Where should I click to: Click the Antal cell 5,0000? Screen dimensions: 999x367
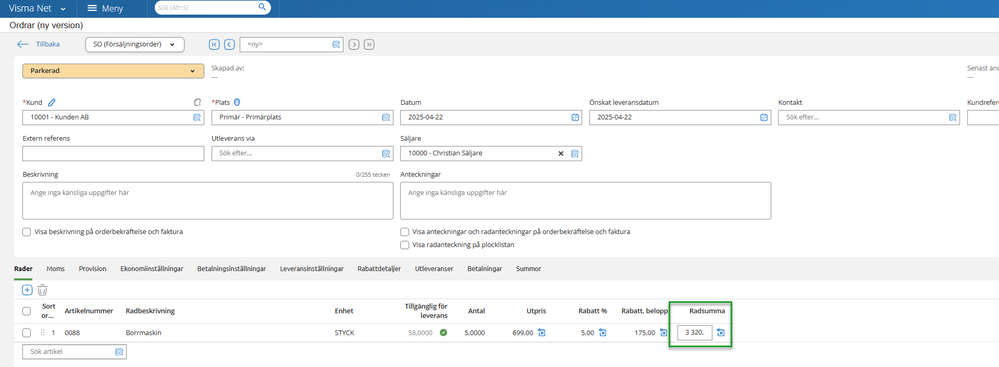click(x=474, y=333)
